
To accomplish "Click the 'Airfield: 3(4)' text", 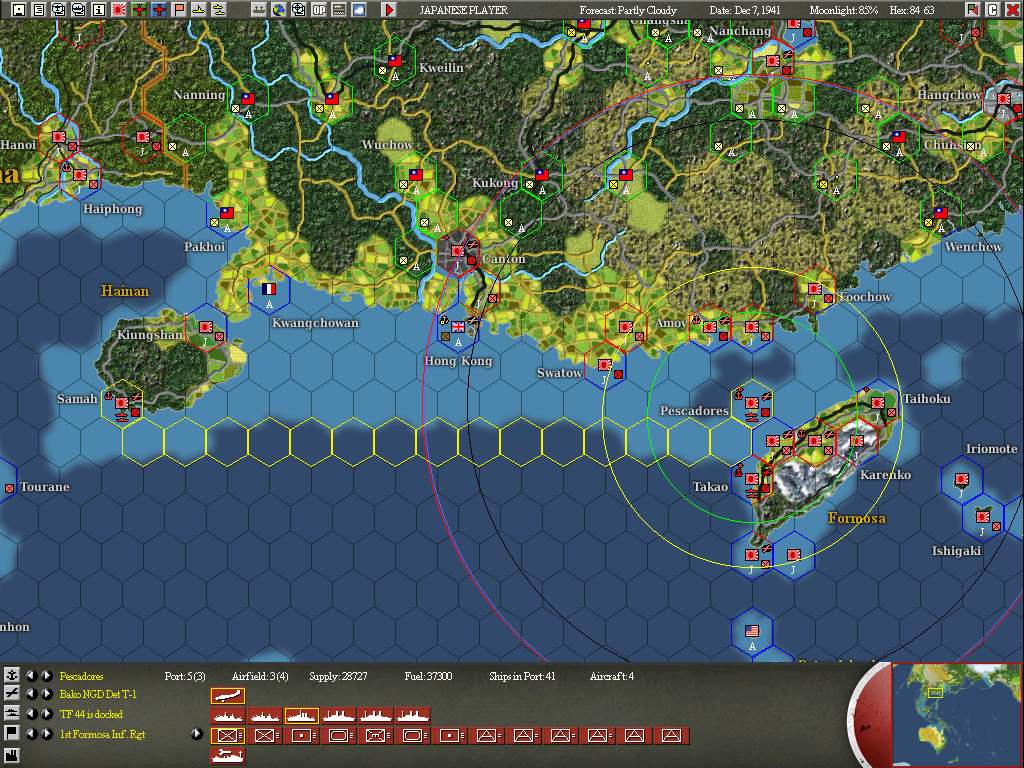I will [260, 676].
